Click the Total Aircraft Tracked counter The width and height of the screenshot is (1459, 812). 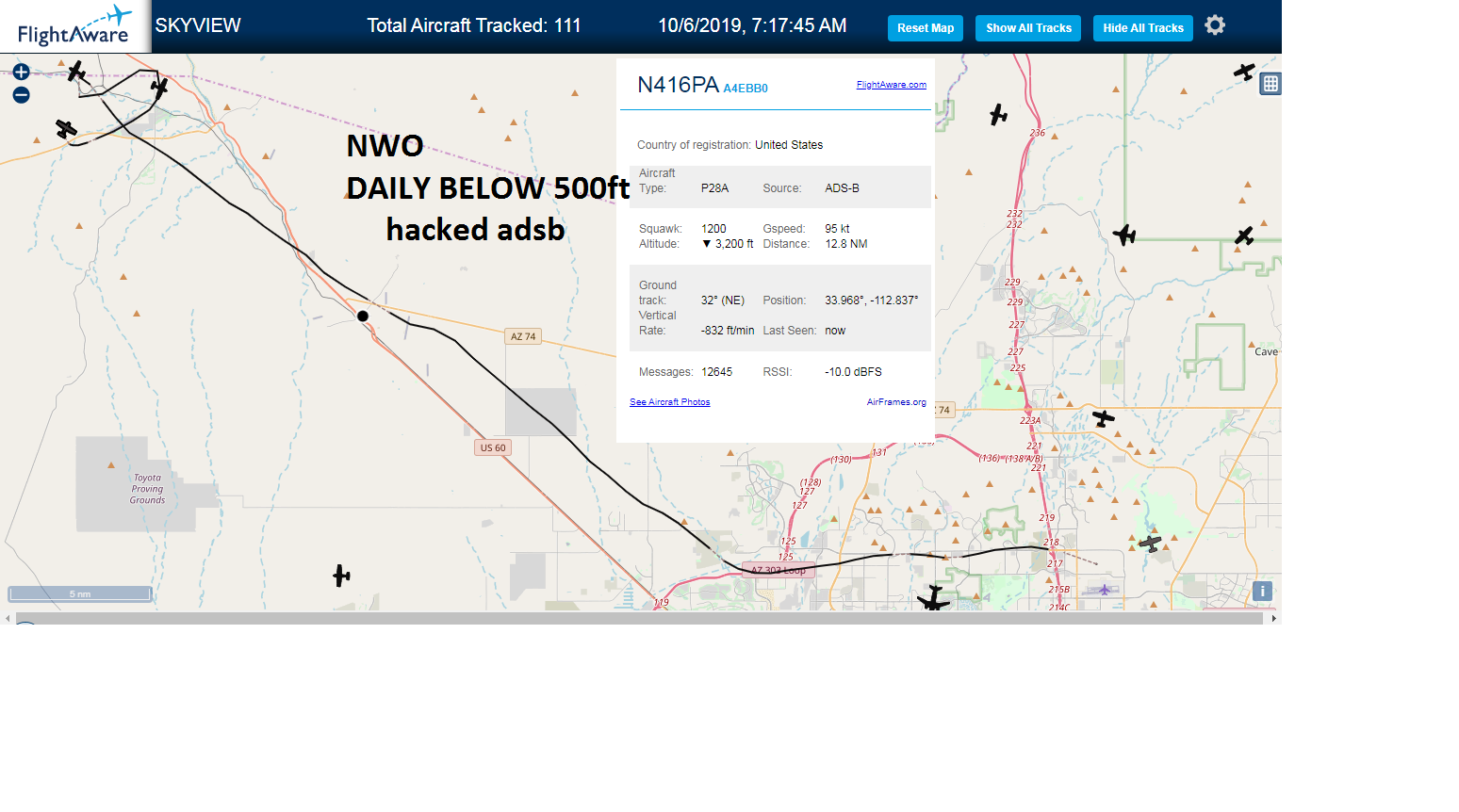coord(474,25)
